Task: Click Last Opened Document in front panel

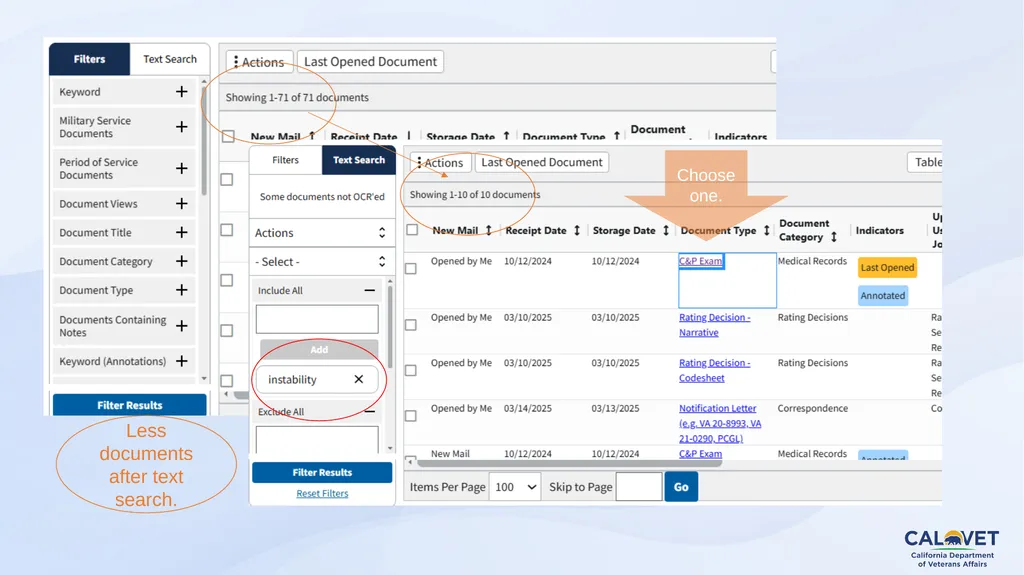Action: tap(542, 162)
